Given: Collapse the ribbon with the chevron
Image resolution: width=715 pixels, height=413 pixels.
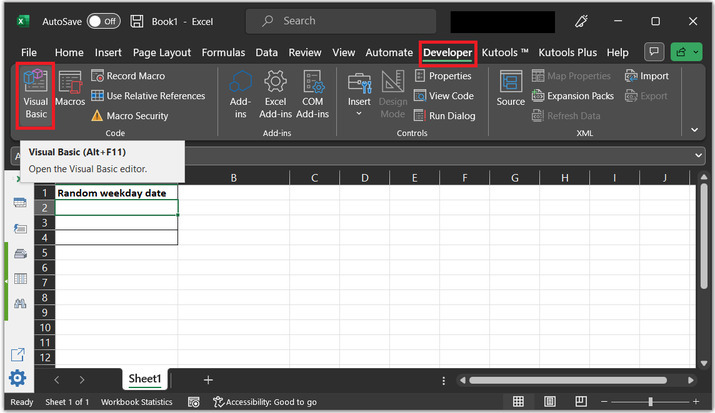Looking at the screenshot, I should tap(694, 130).
